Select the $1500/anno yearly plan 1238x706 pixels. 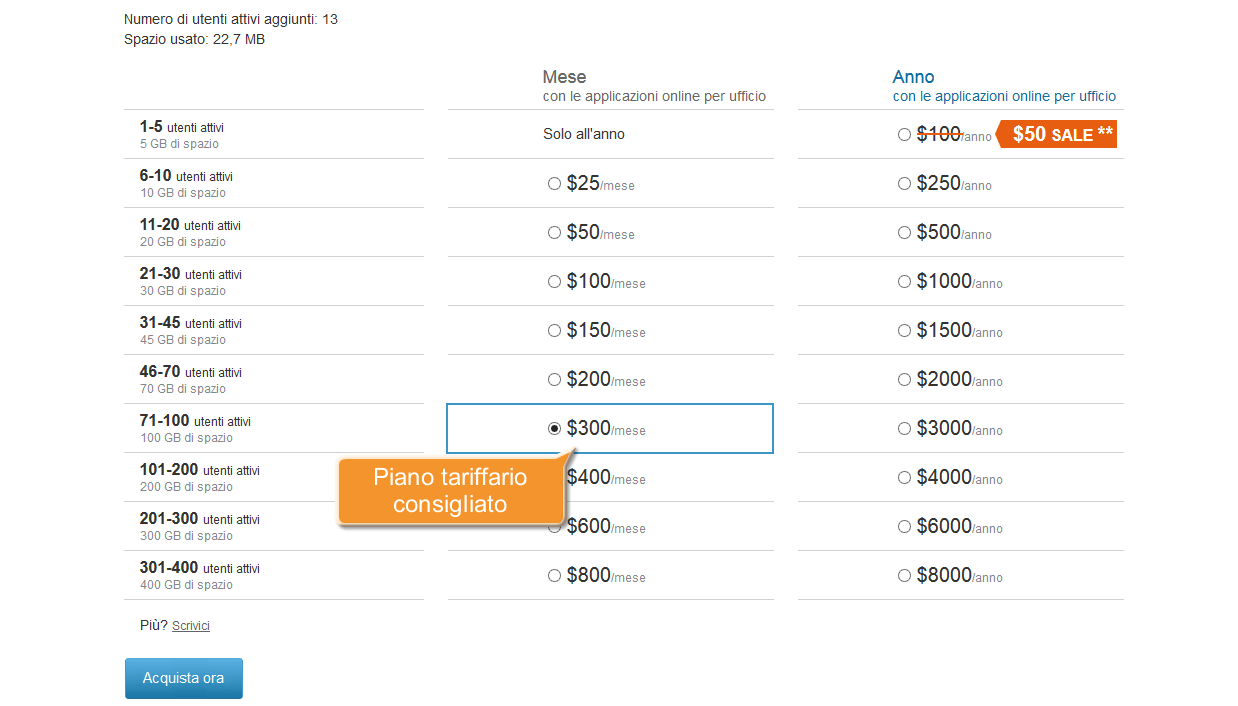(x=904, y=330)
